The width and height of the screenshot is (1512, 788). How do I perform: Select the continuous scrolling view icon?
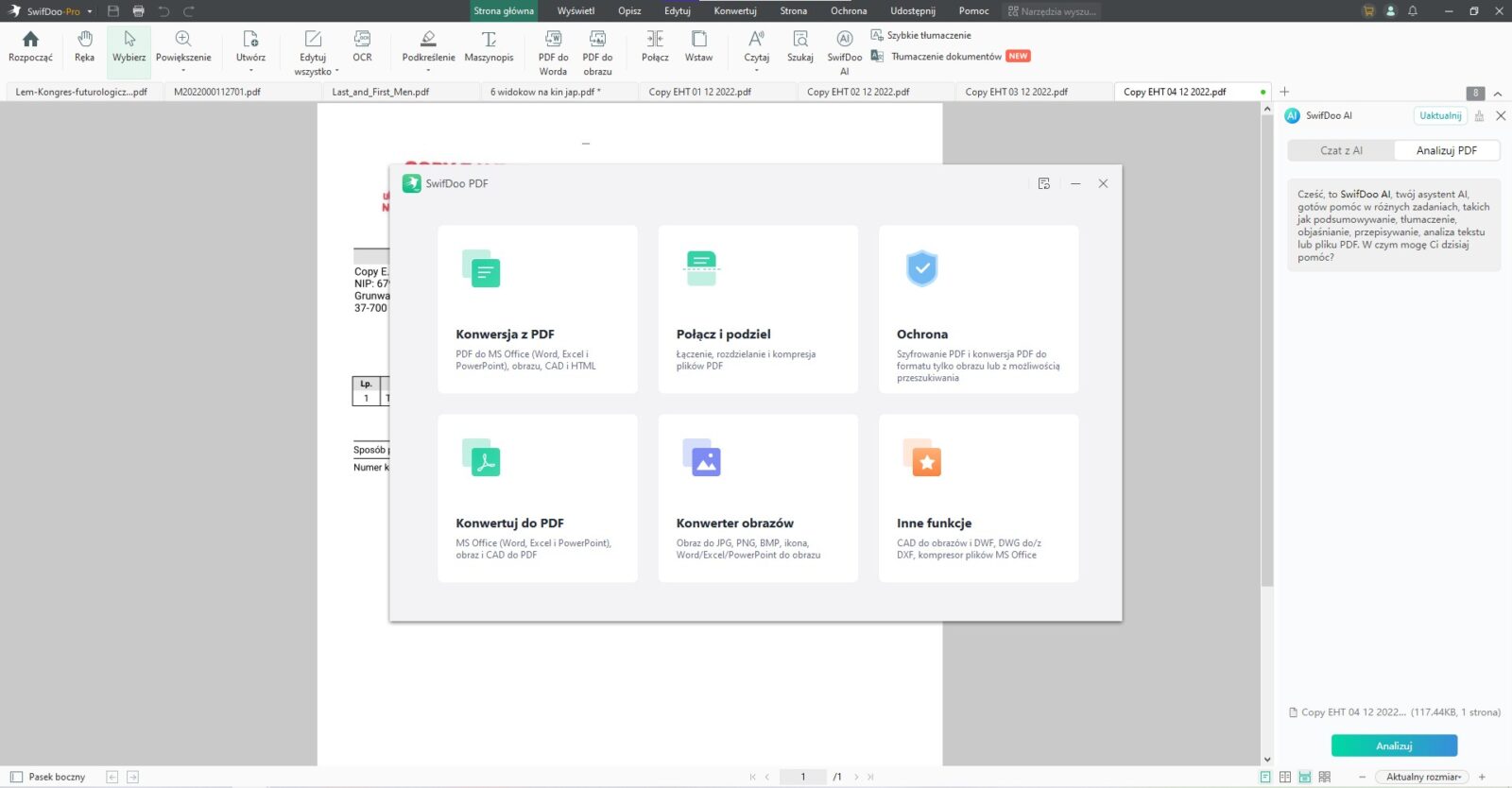point(1305,777)
